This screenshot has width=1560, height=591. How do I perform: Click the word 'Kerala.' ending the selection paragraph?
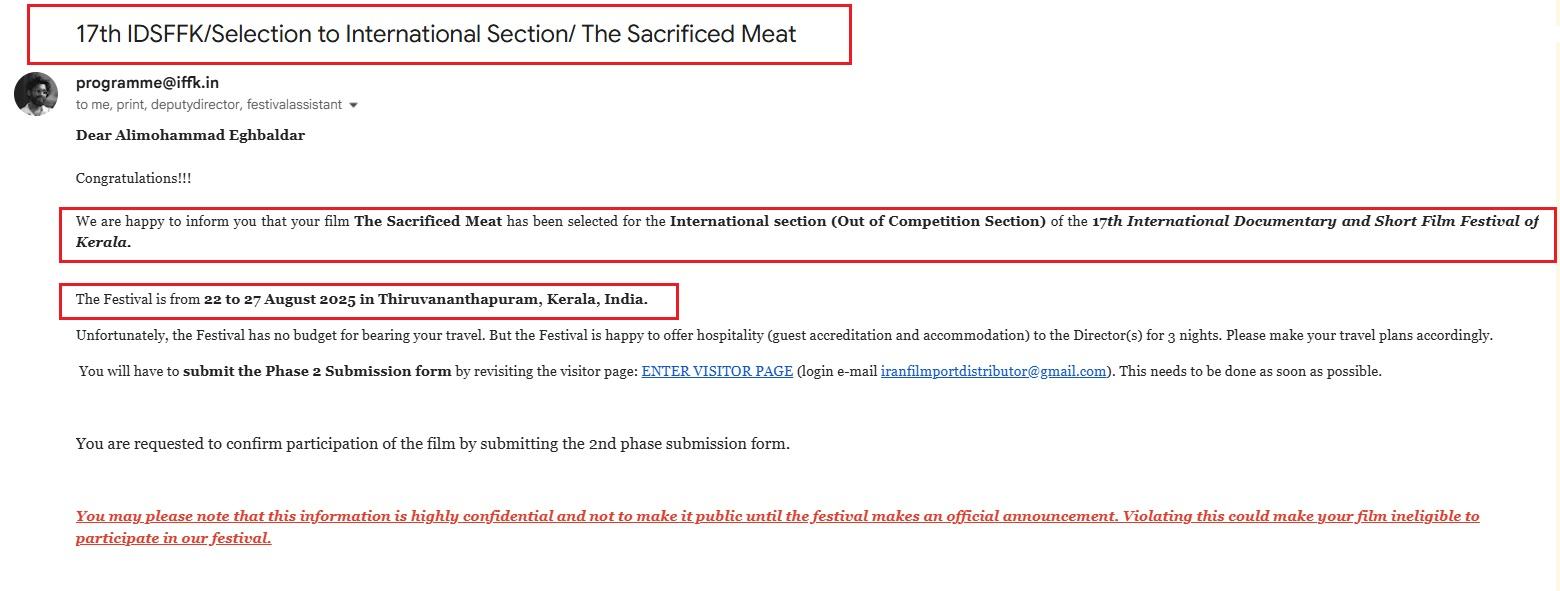tap(104, 242)
